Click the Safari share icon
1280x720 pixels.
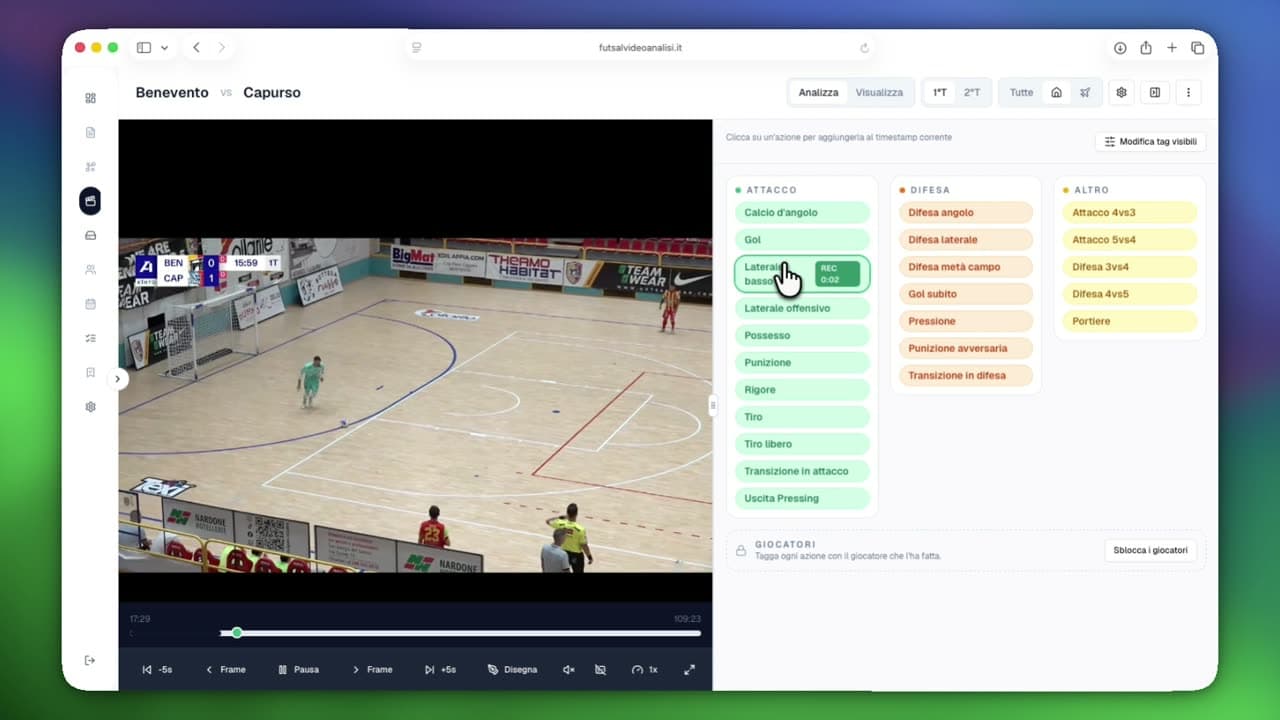pyautogui.click(x=1146, y=48)
